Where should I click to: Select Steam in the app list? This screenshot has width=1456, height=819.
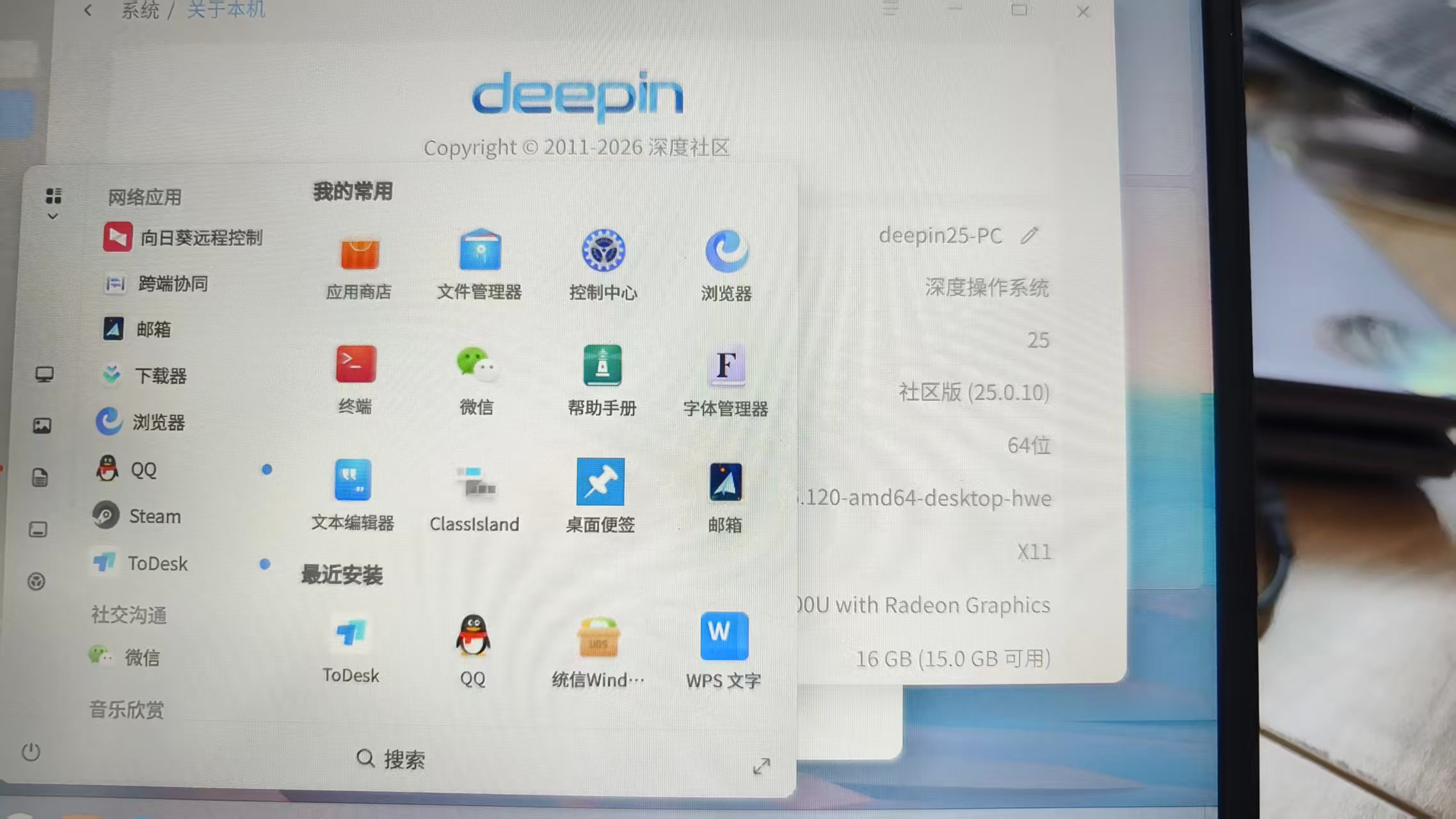tap(154, 516)
